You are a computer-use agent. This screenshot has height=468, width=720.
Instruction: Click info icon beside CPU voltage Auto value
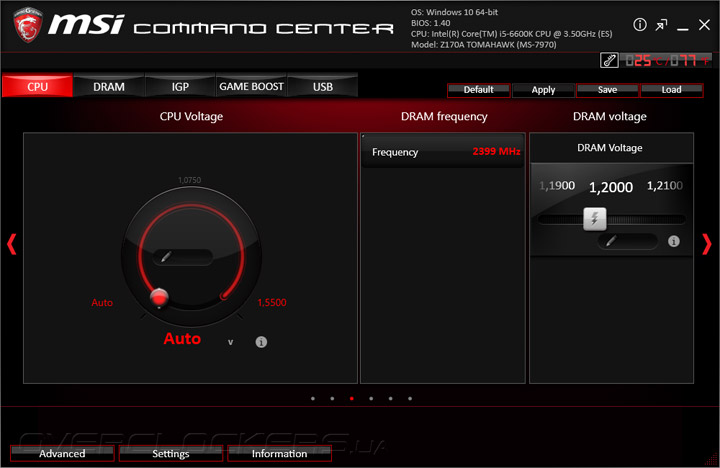pos(261,342)
